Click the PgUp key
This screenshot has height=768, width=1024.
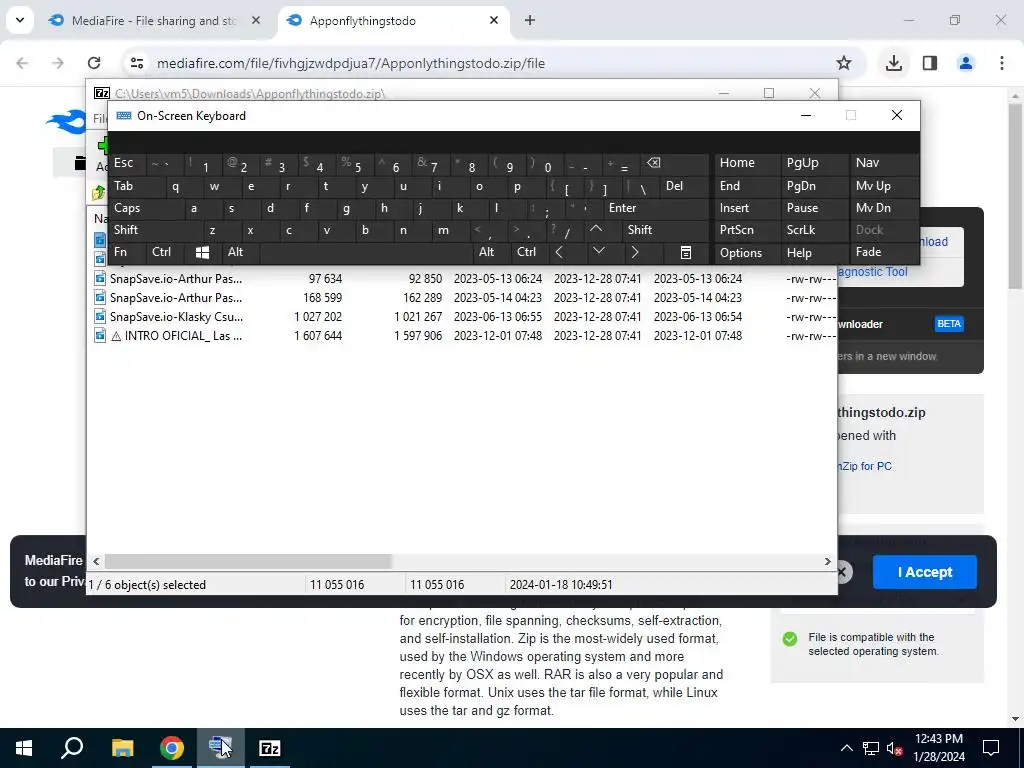[814, 164]
